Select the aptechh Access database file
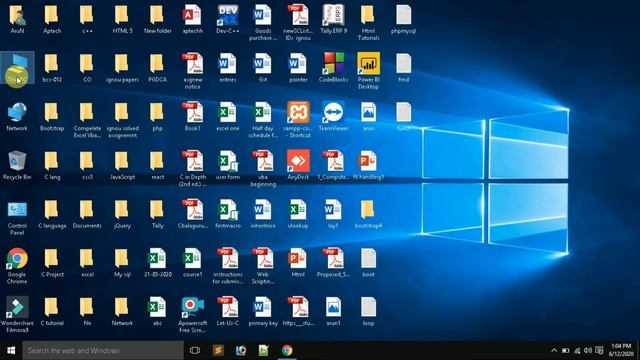 point(193,19)
